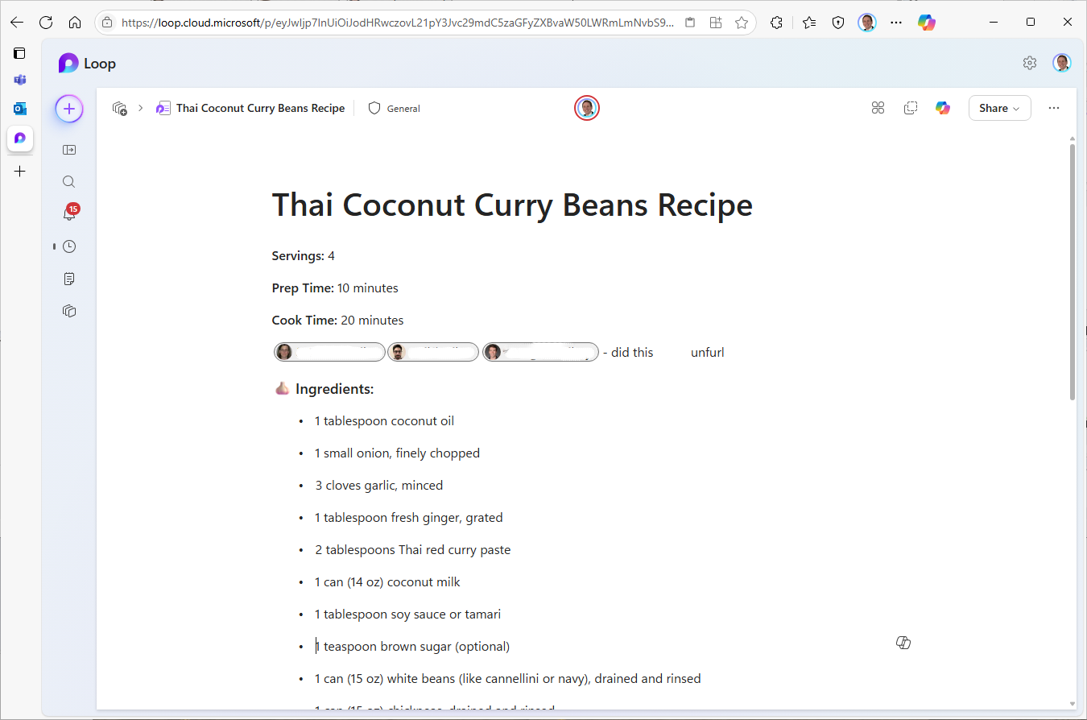Open Loop settings gear icon
The image size is (1087, 720).
point(1029,63)
